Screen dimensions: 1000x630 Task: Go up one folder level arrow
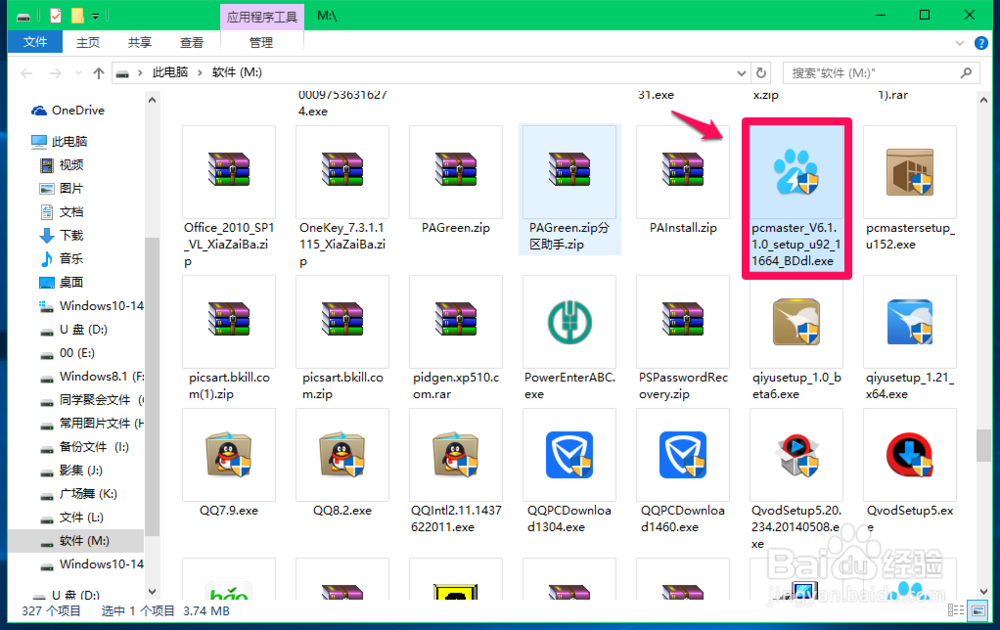pos(98,73)
